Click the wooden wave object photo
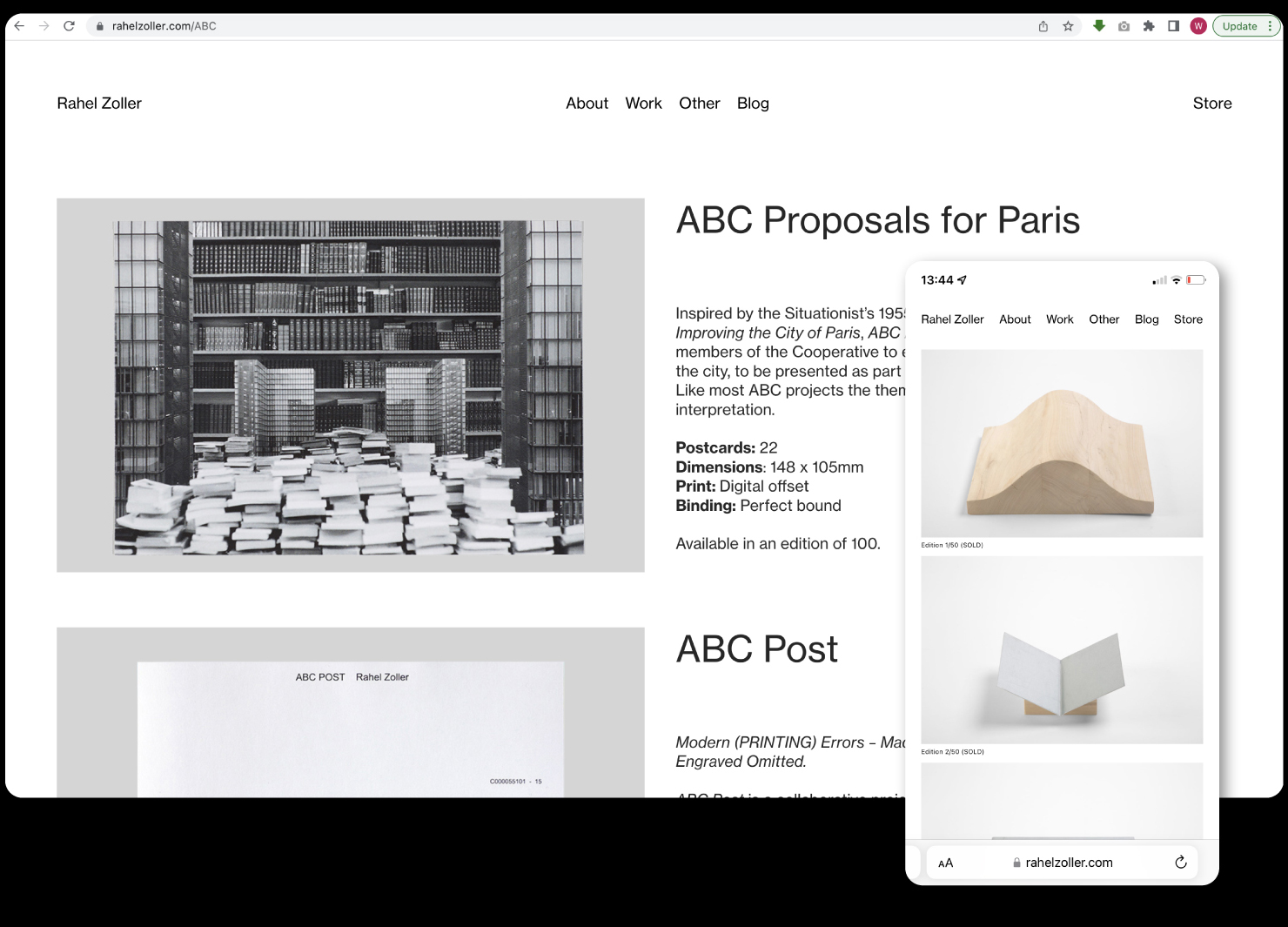The image size is (1288, 927). 1062,444
